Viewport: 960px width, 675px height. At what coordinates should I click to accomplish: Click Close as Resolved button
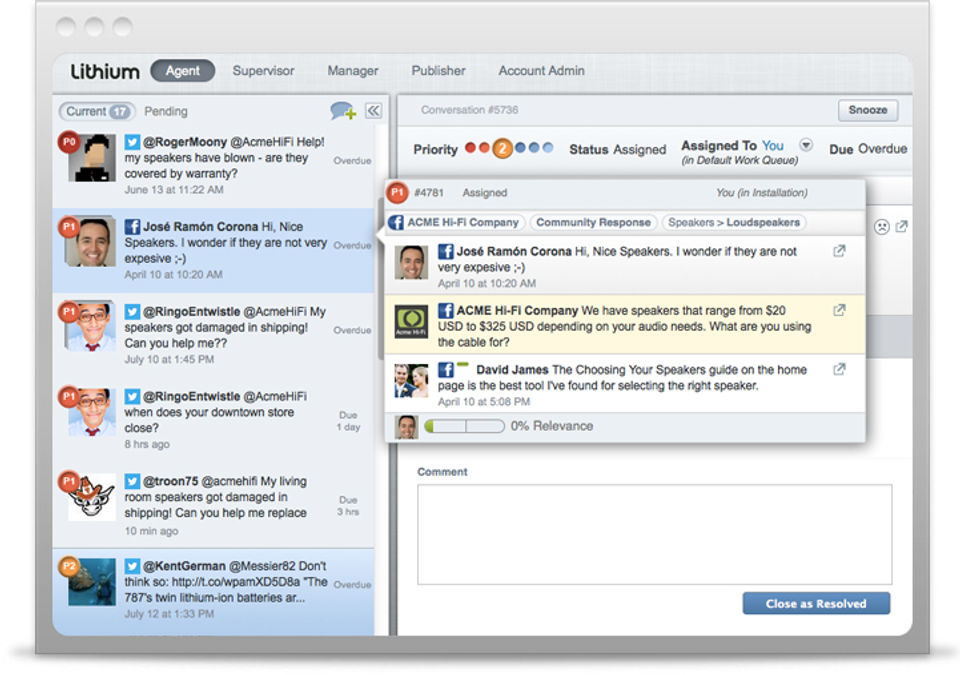816,603
